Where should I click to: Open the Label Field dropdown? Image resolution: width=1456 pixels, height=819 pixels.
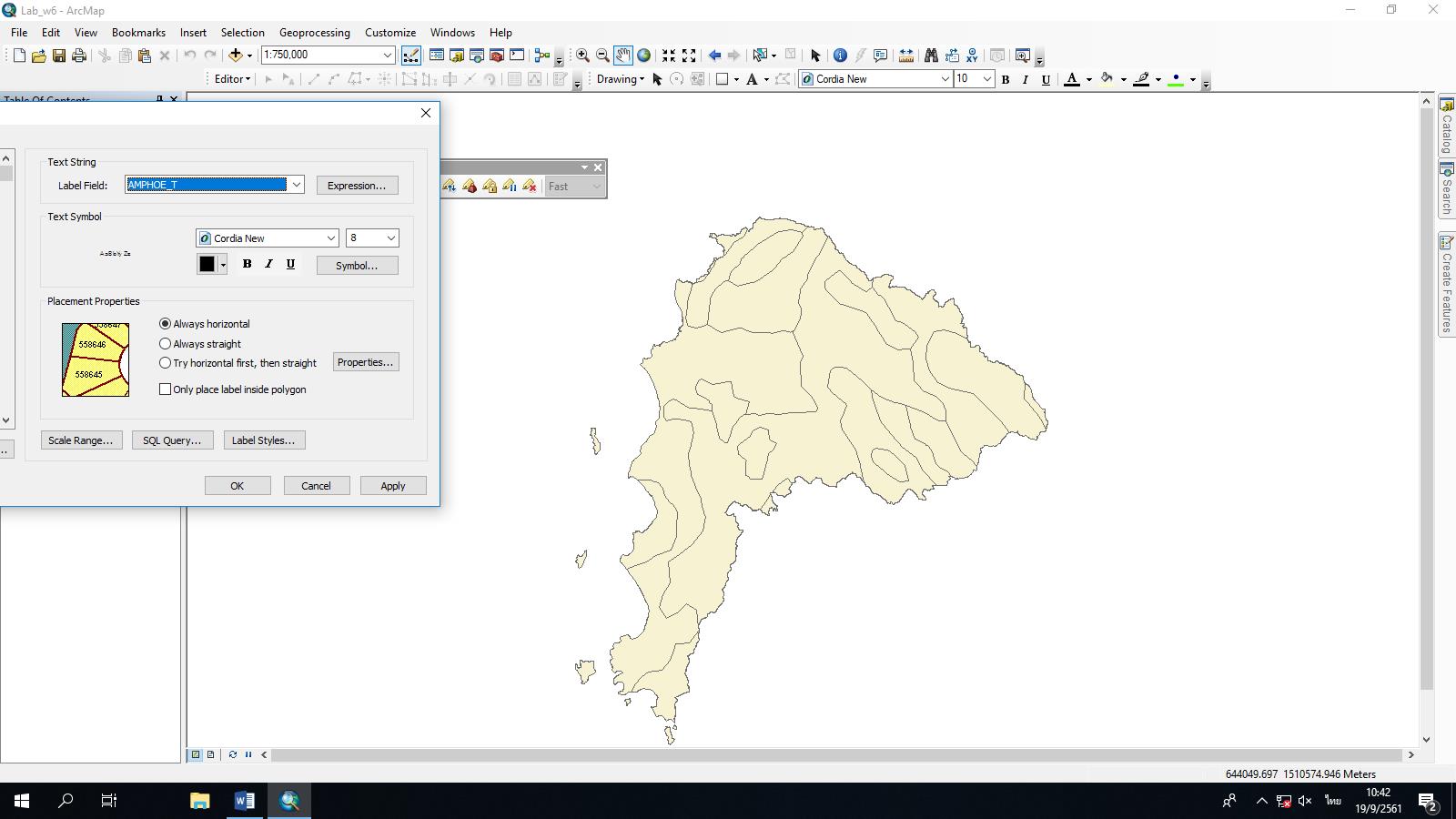tap(296, 185)
